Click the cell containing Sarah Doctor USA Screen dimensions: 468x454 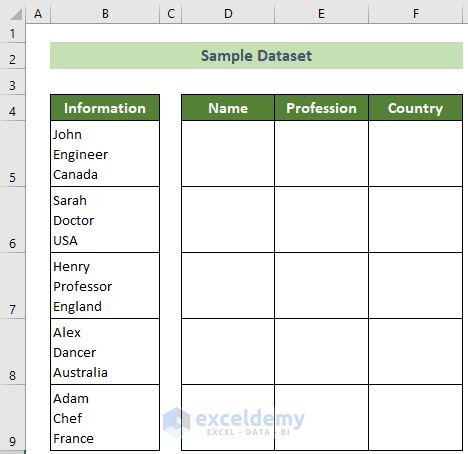pyautogui.click(x=105, y=220)
